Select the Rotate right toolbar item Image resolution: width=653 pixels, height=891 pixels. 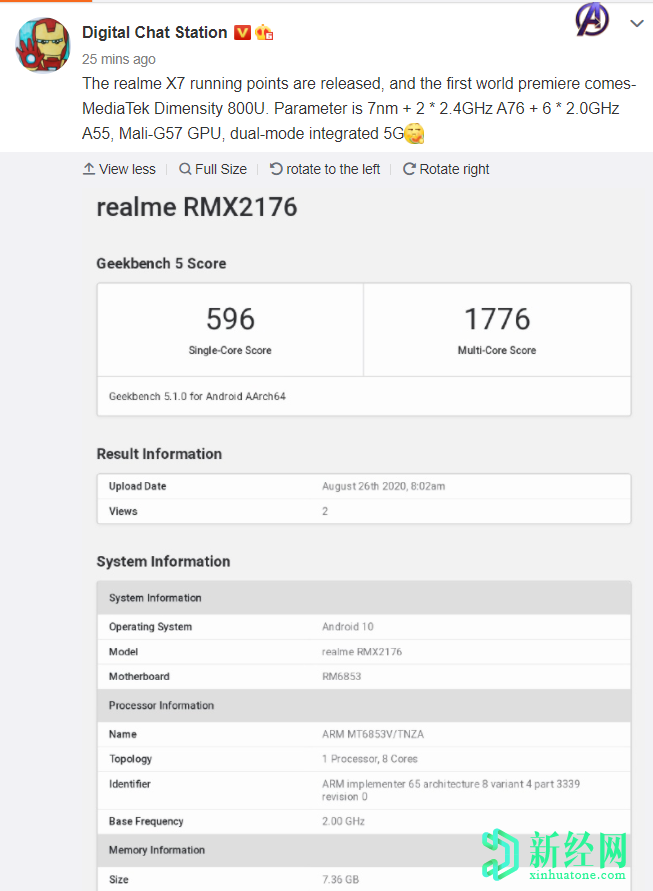446,169
